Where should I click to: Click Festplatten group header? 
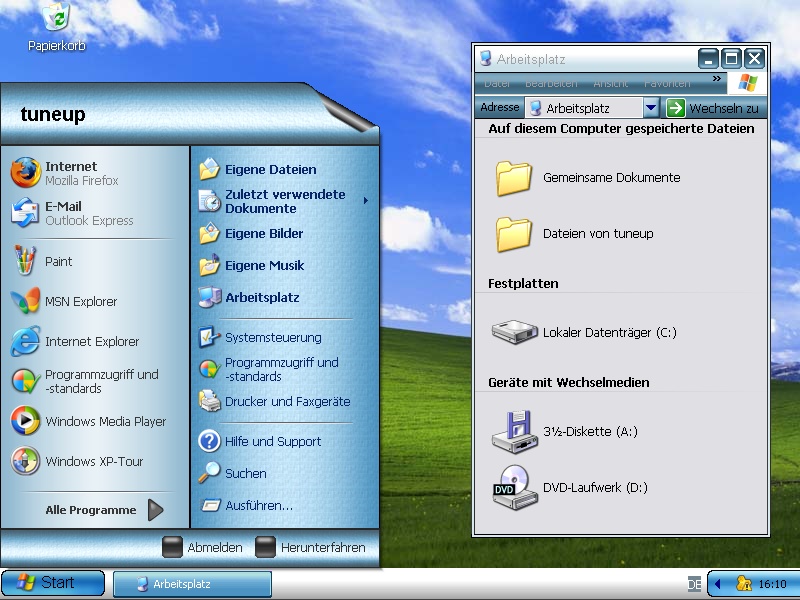tap(523, 284)
